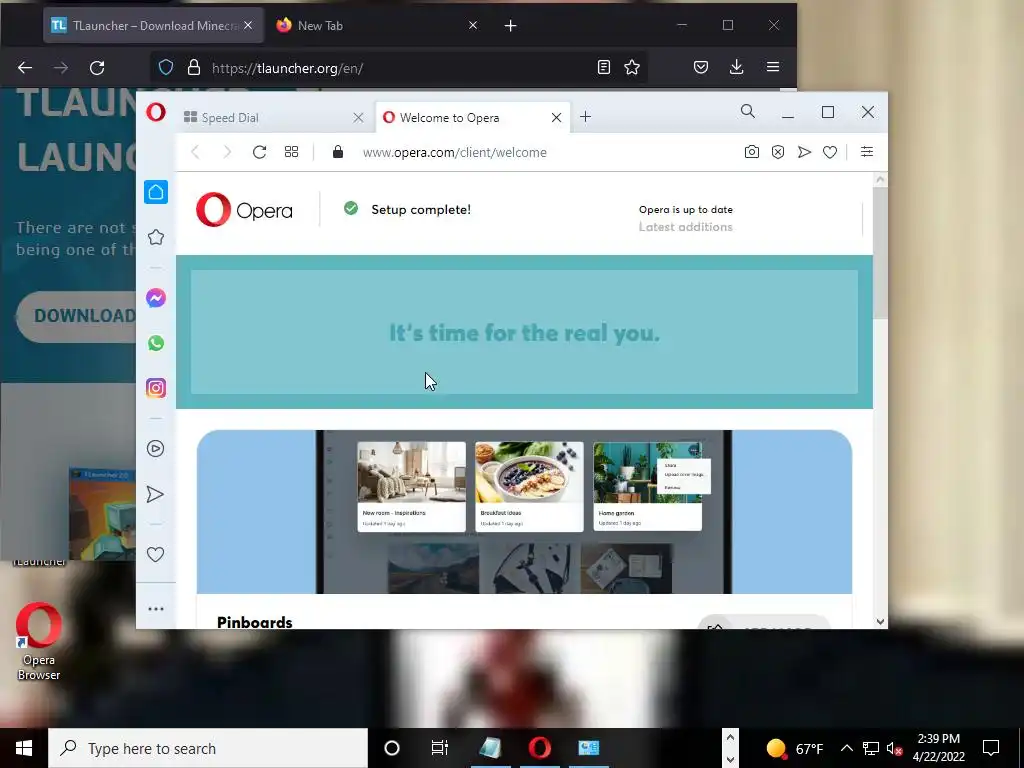Open the 67°F weather widget
The image size is (1024, 768).
click(x=794, y=748)
